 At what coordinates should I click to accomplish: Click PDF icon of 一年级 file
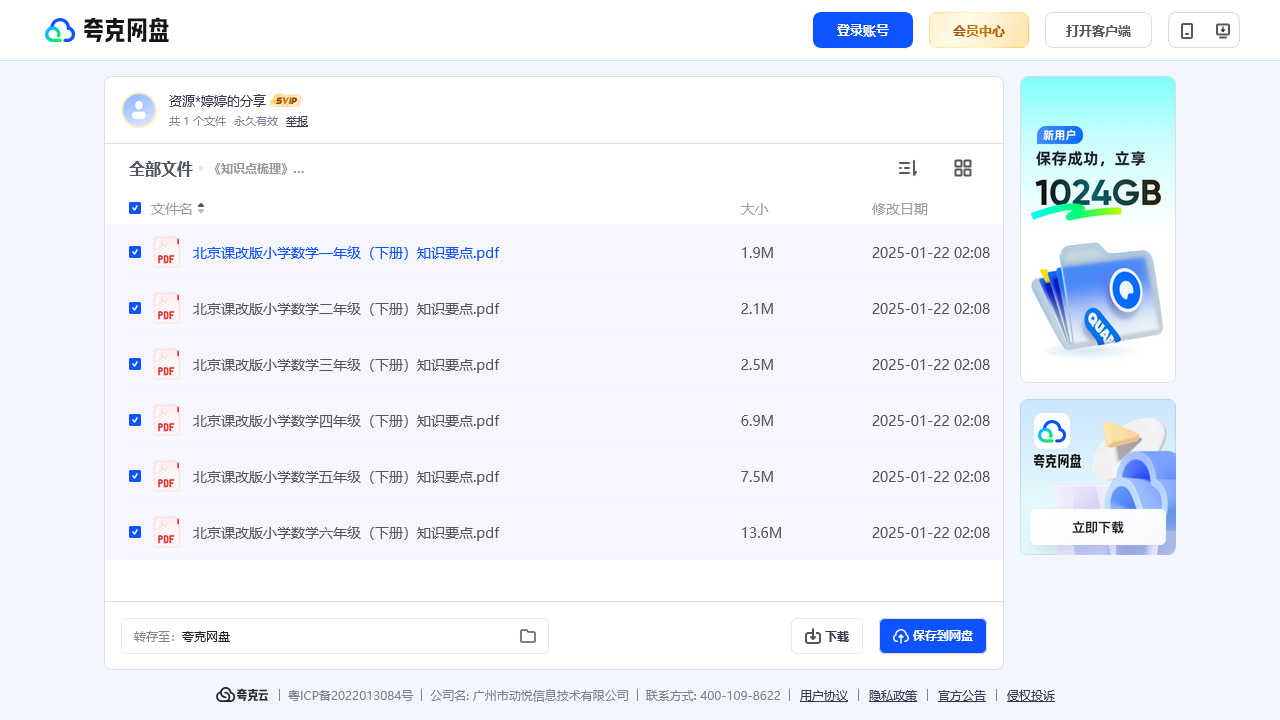click(167, 252)
